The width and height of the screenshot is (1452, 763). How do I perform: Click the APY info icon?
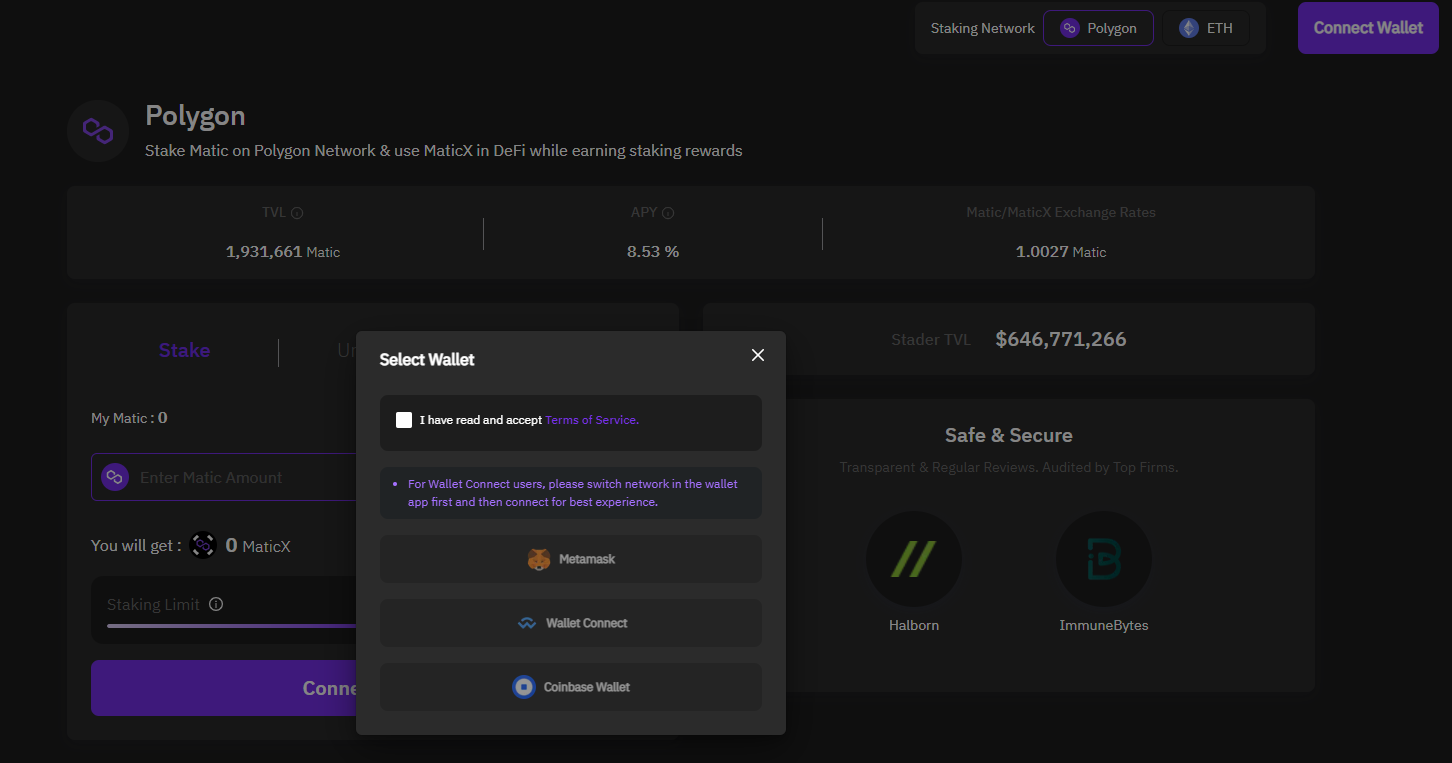coord(668,213)
